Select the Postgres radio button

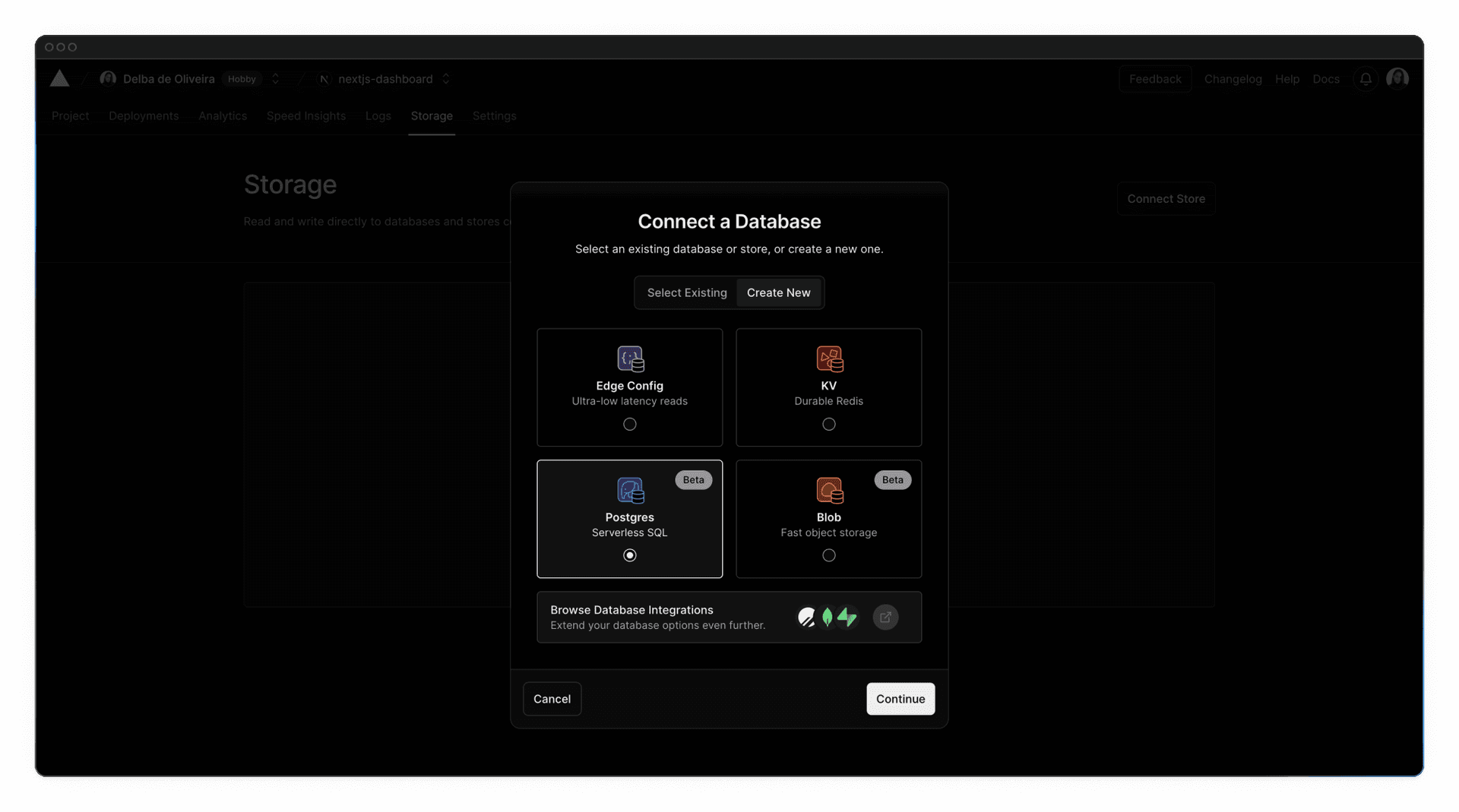point(630,555)
